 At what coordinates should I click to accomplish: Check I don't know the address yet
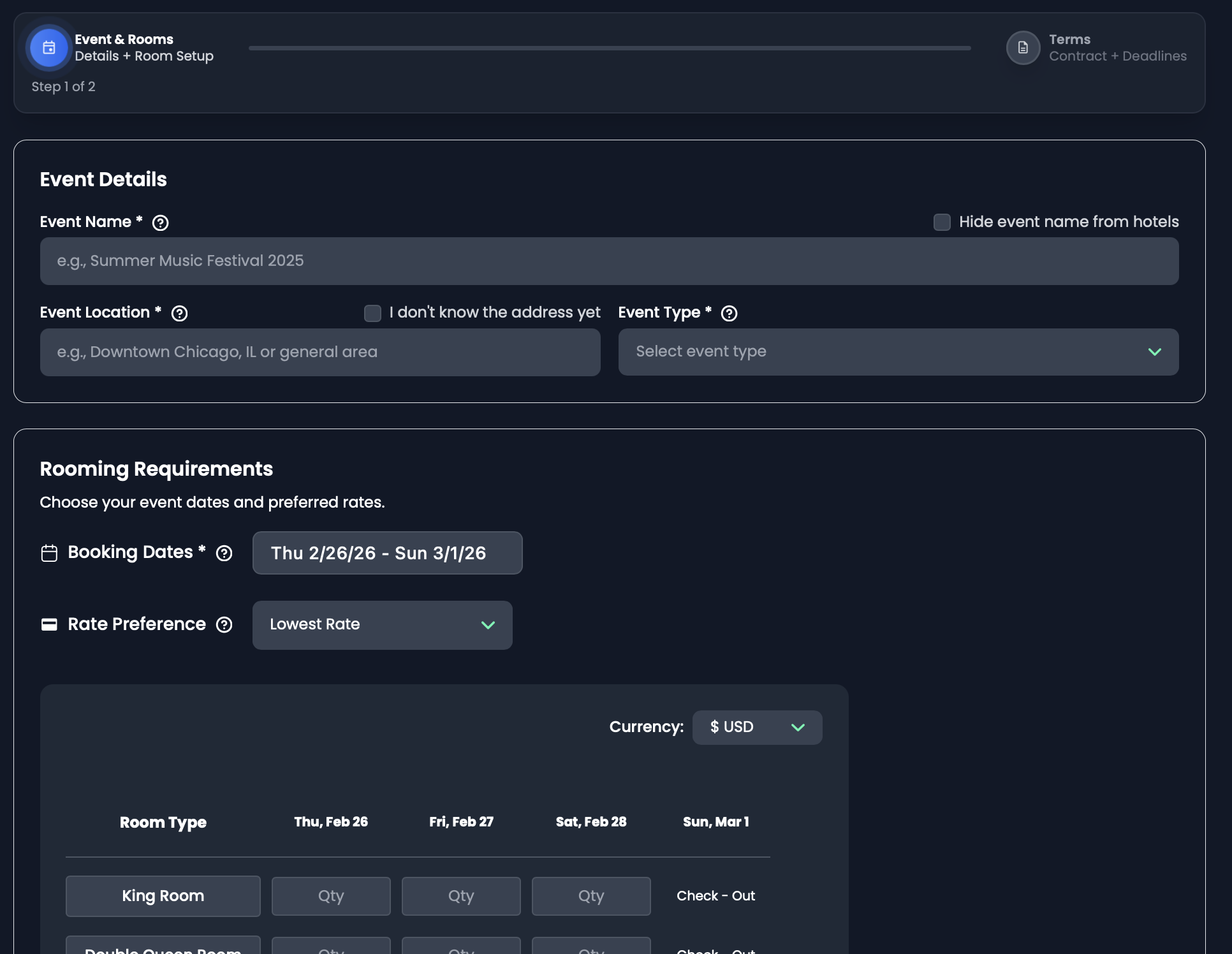(x=372, y=313)
